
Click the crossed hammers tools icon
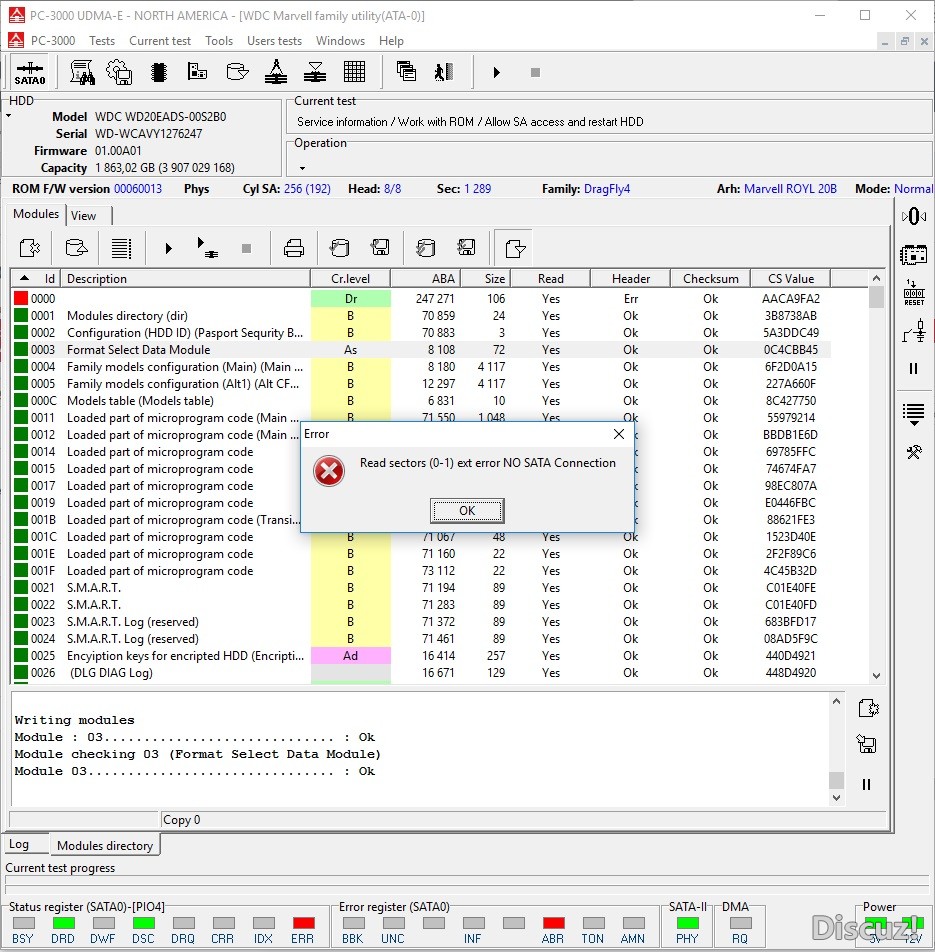913,452
